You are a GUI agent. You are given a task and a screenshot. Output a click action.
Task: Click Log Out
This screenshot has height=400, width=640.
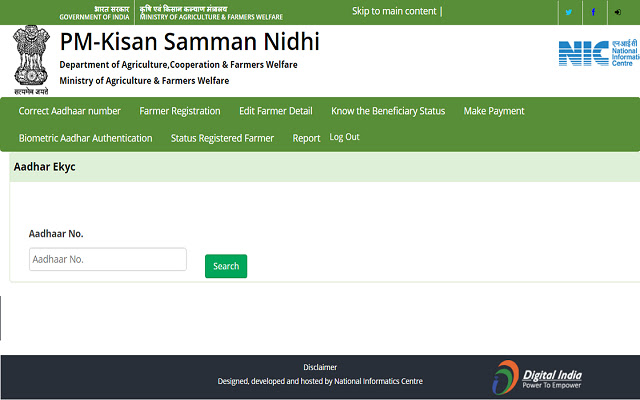tap(344, 137)
